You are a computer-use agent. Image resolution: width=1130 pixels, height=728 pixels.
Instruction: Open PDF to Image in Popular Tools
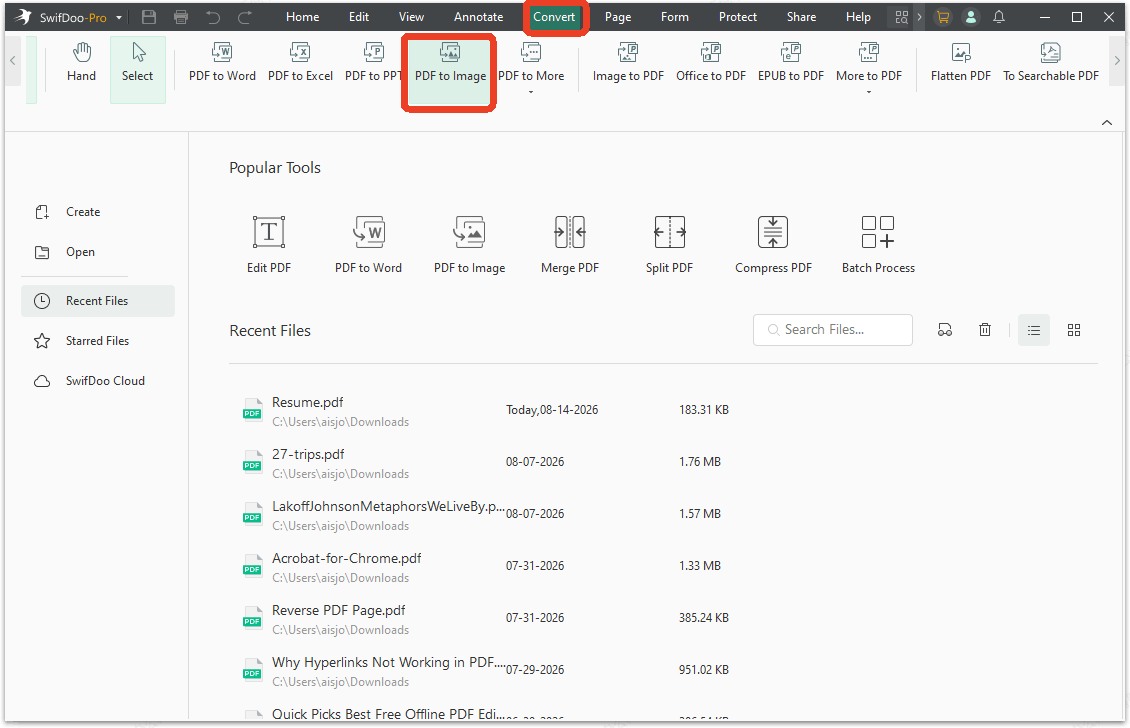pos(469,245)
